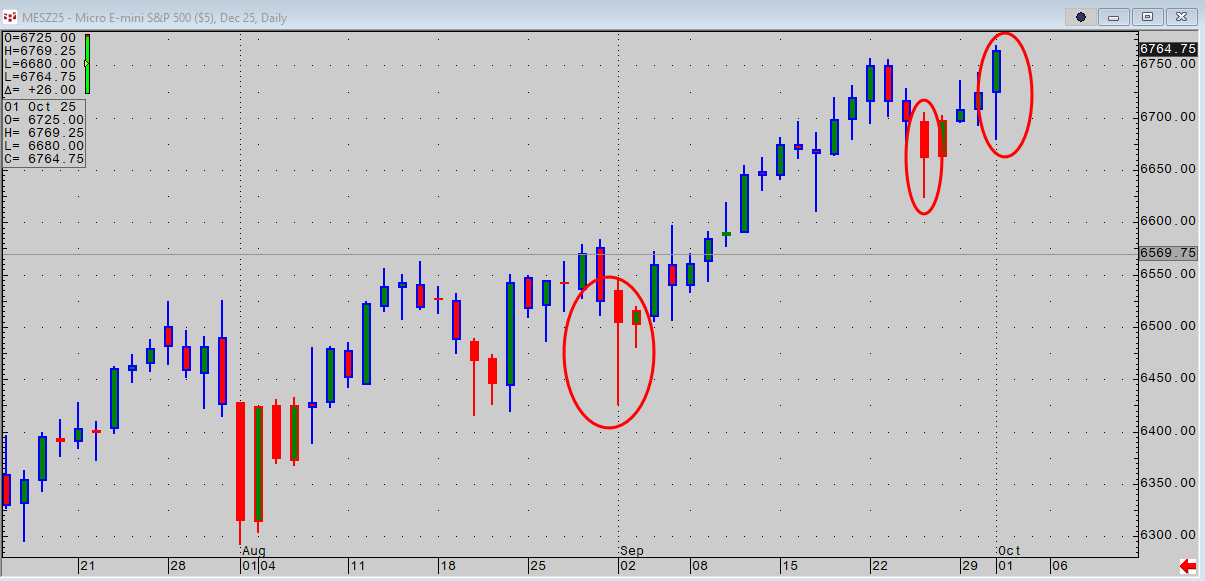Image resolution: width=1205 pixels, height=581 pixels.
Task: Click the 6650.00 price scale label
Action: (x=1168, y=169)
